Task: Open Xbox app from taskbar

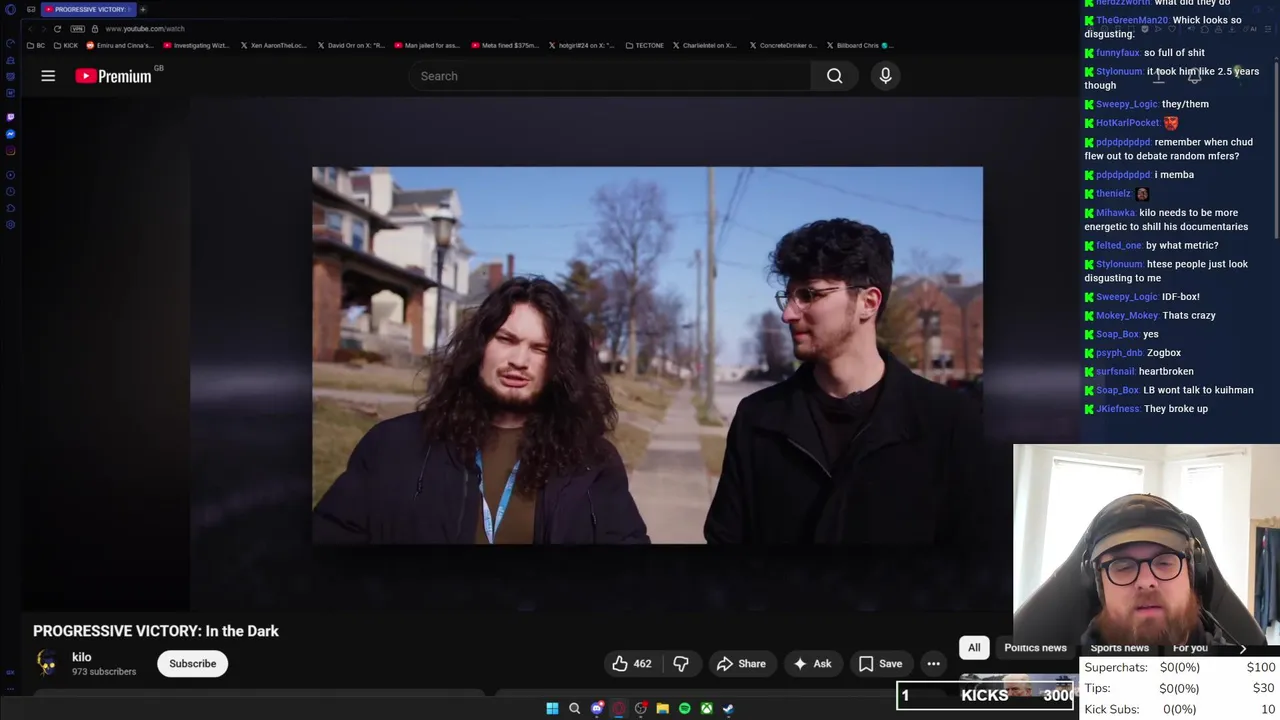Action: pyautogui.click(x=706, y=709)
